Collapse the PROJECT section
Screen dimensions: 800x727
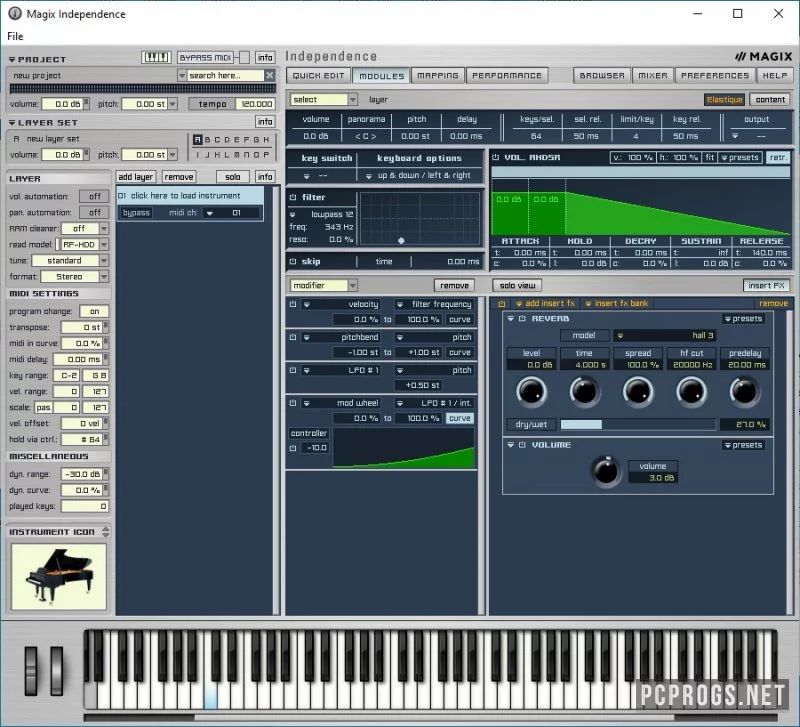pyautogui.click(x=12, y=60)
